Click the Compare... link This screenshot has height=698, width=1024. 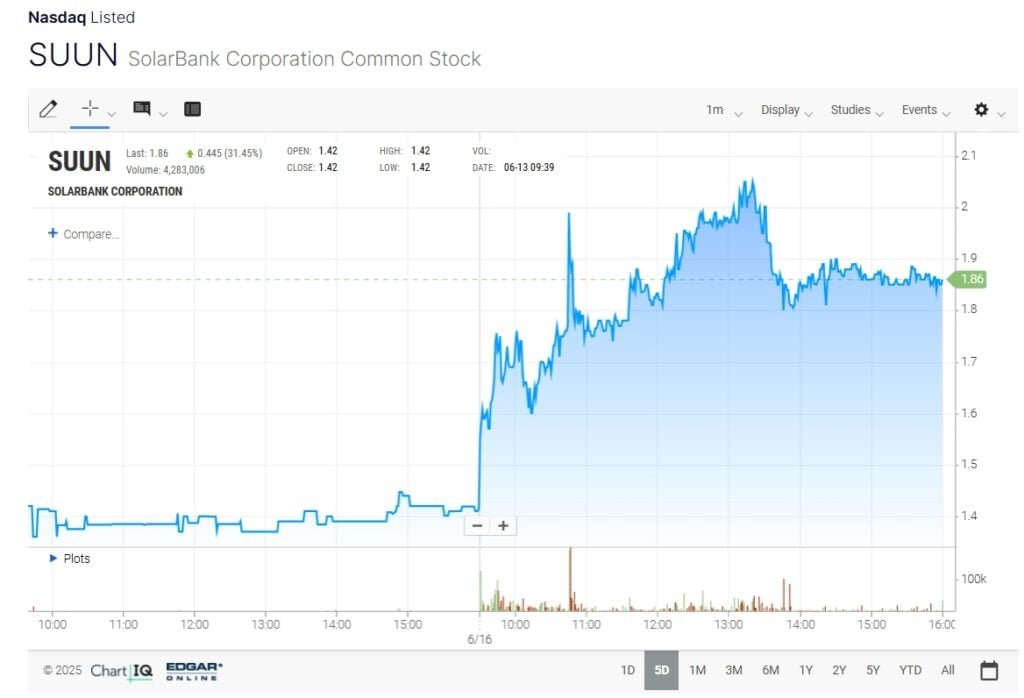(x=84, y=234)
